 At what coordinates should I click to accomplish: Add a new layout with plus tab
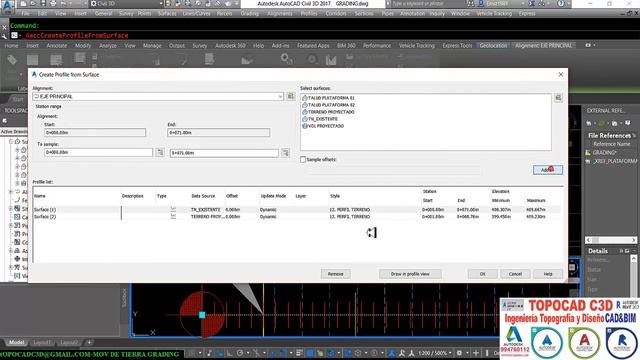pyautogui.click(x=89, y=342)
